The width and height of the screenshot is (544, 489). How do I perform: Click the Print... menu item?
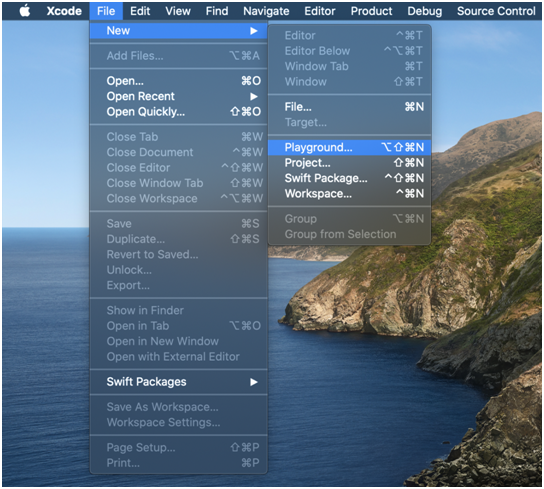[178, 463]
